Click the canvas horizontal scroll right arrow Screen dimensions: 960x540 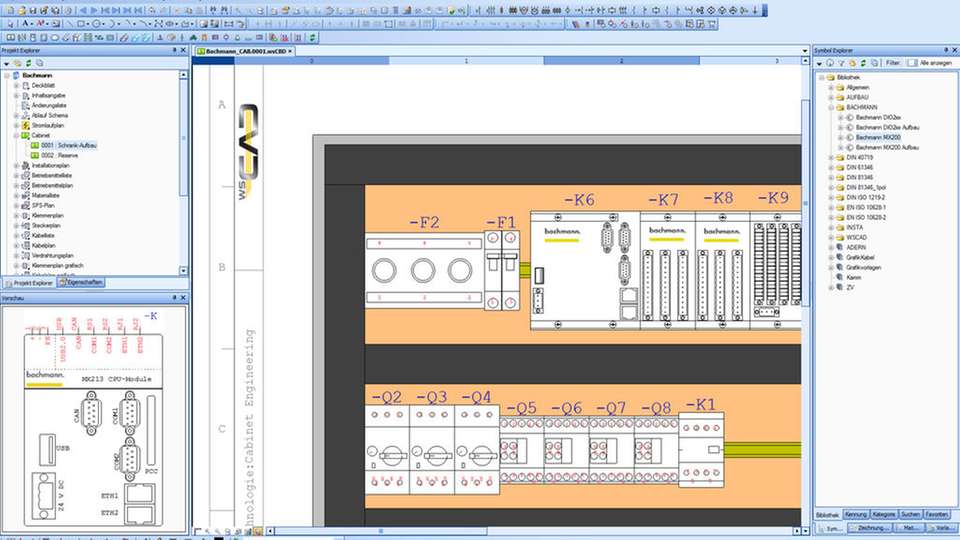tap(797, 531)
